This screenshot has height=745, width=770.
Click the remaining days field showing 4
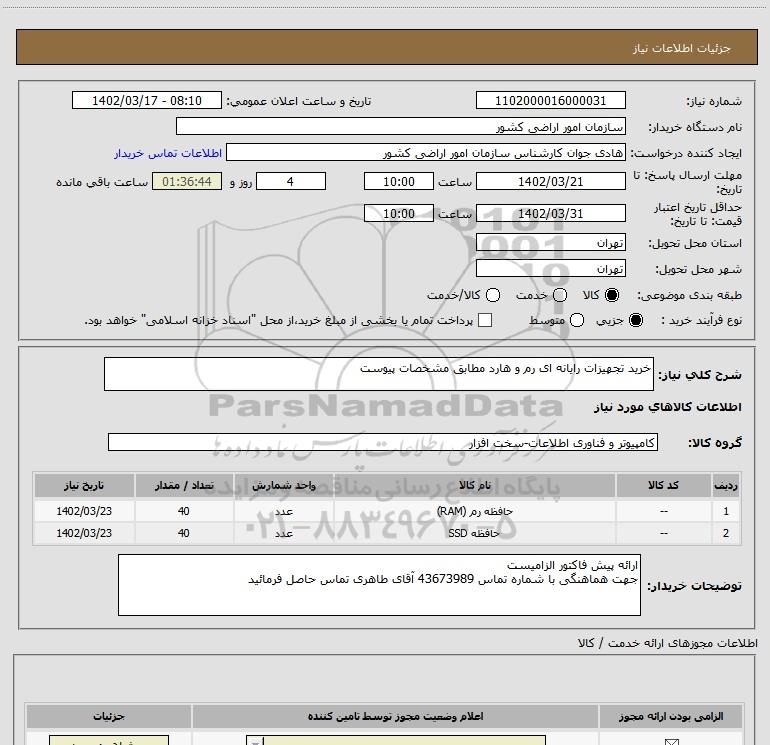pyautogui.click(x=291, y=181)
